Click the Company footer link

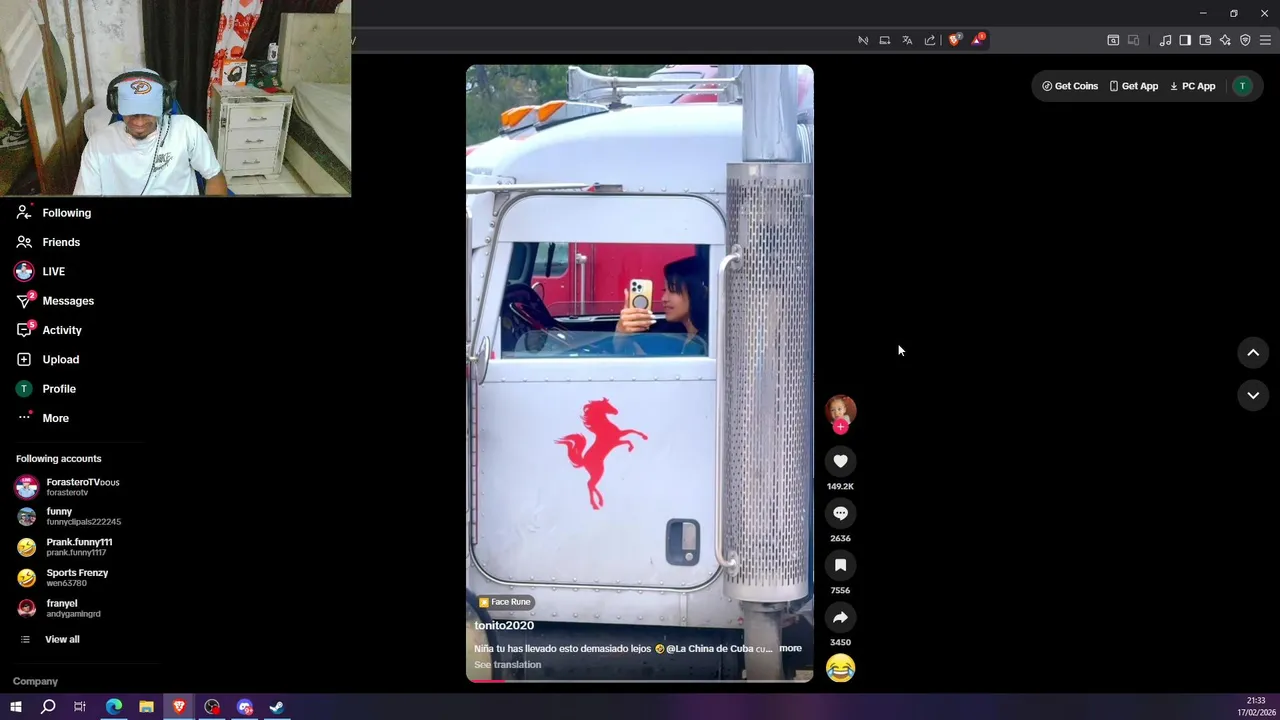(x=35, y=681)
